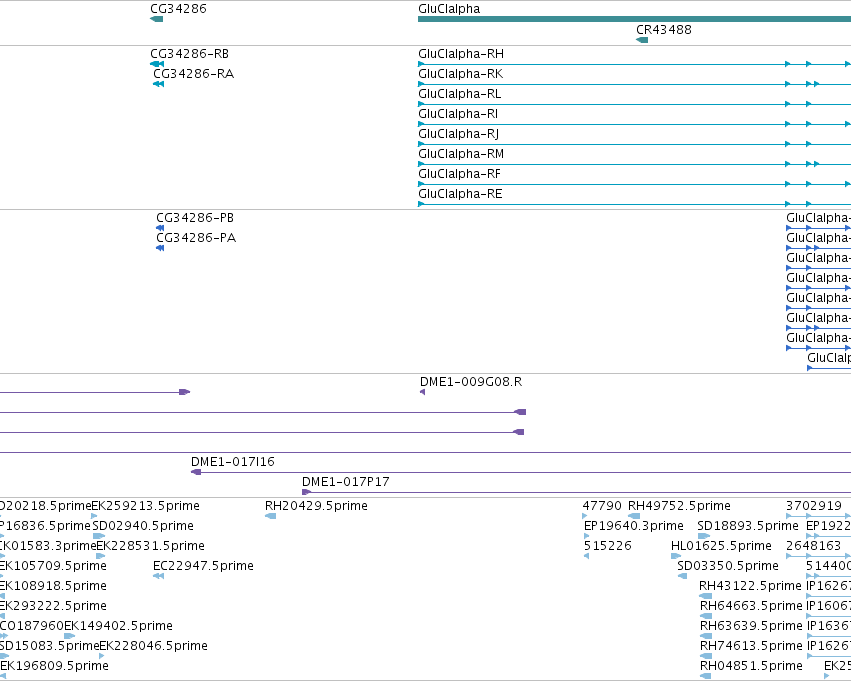Select the GluClalpha-RM transcript label
Image resolution: width=851 pixels, height=681 pixels.
[x=461, y=154]
